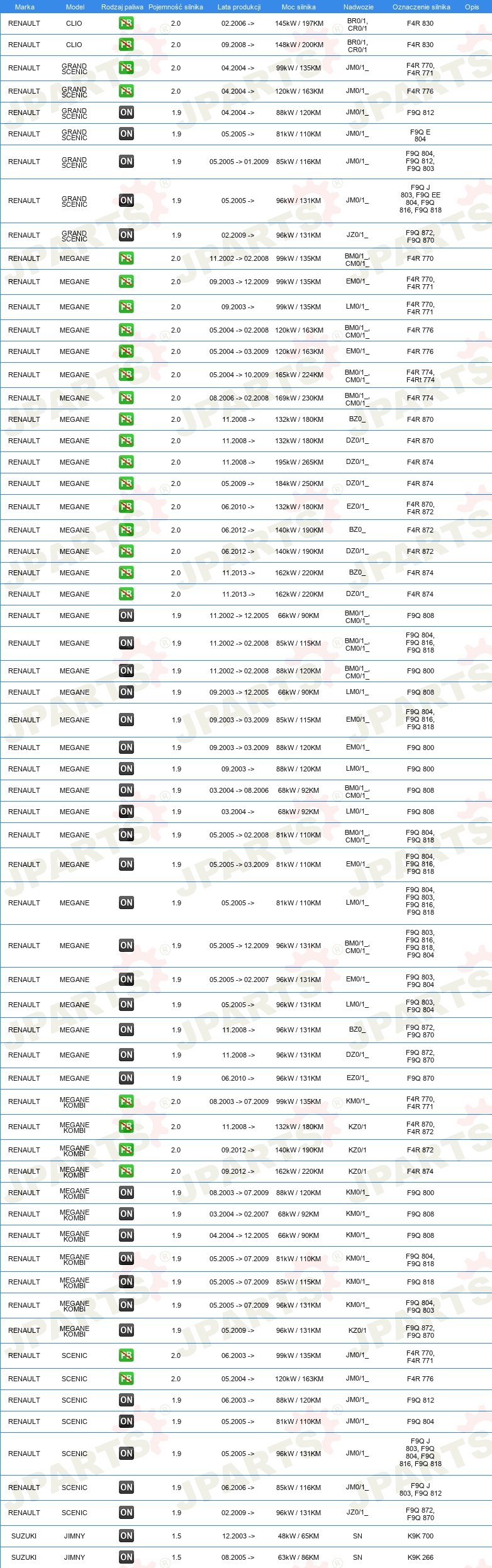Click ON icon in MEGANE KOMBI 88kW / 120KM row
This screenshot has height=1568, width=492.
[126, 1193]
